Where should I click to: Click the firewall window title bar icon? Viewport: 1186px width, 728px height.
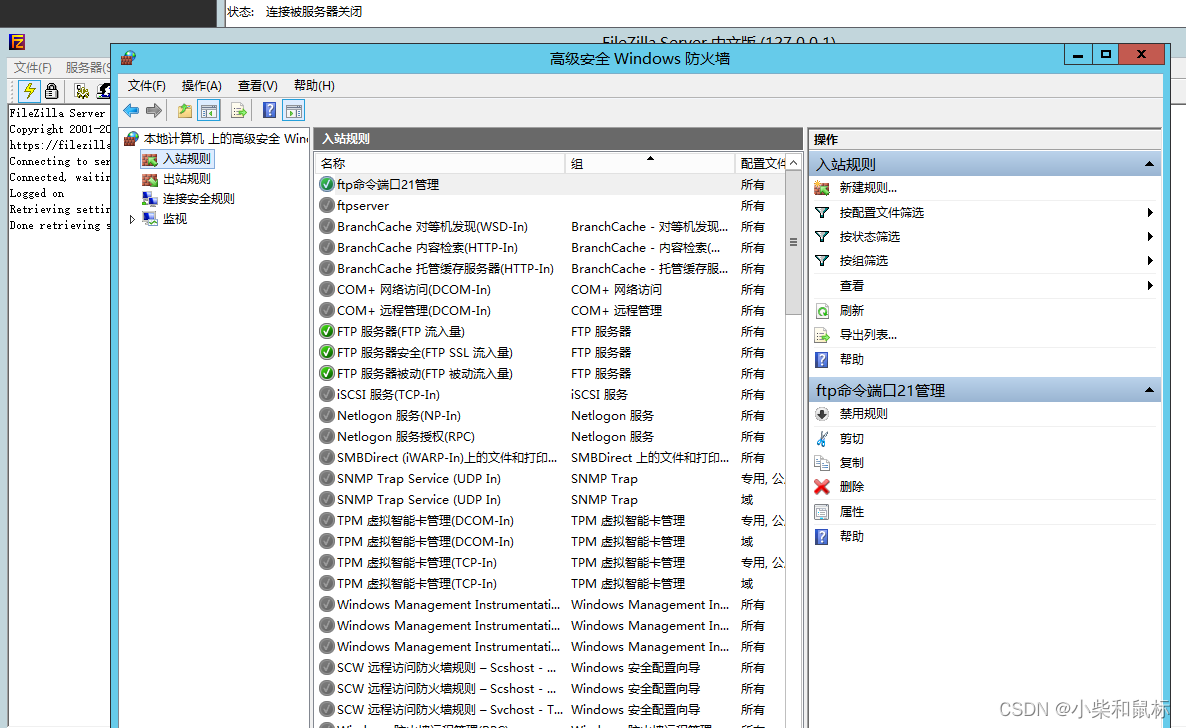click(129, 58)
